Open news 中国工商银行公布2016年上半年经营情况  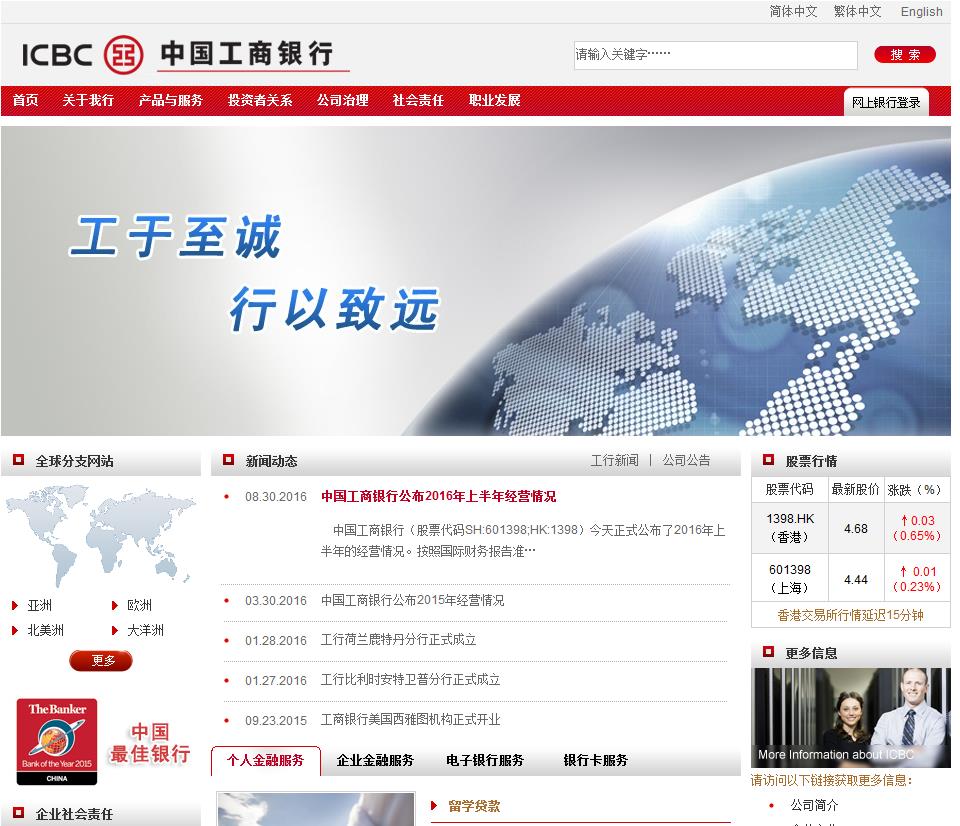[x=438, y=497]
